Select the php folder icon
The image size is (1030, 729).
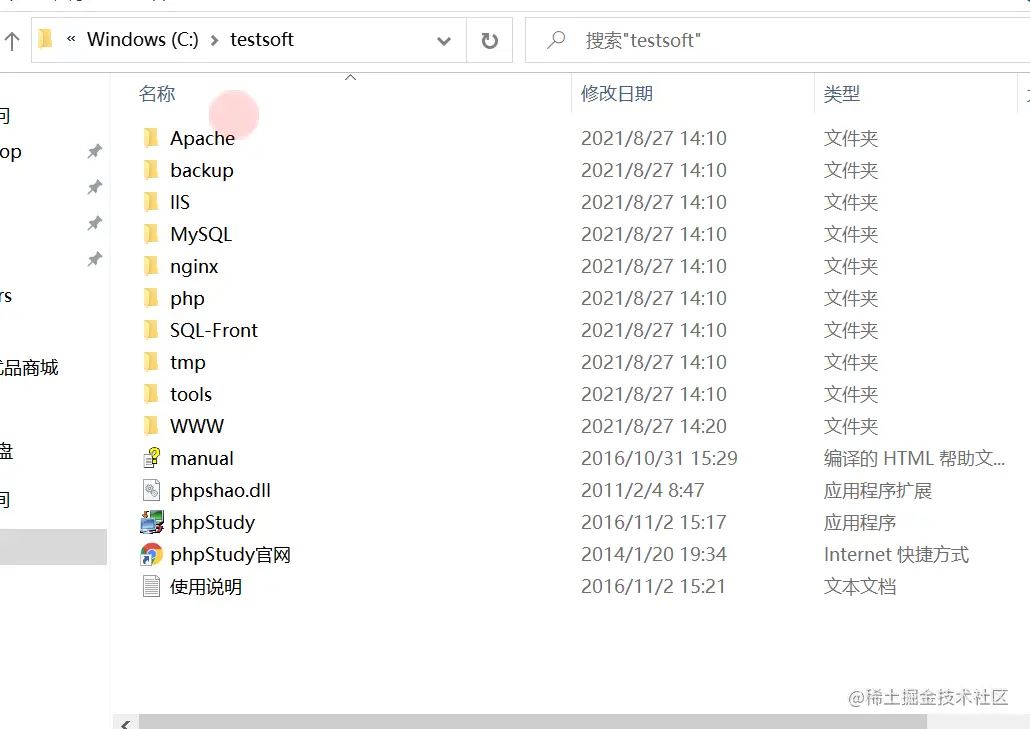[x=150, y=298]
